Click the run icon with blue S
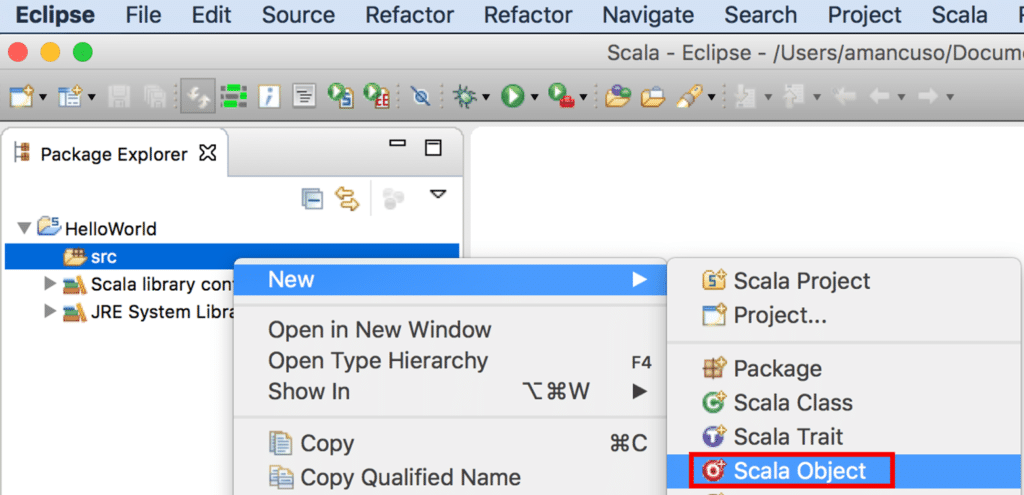Image resolution: width=1024 pixels, height=495 pixels. (341, 97)
